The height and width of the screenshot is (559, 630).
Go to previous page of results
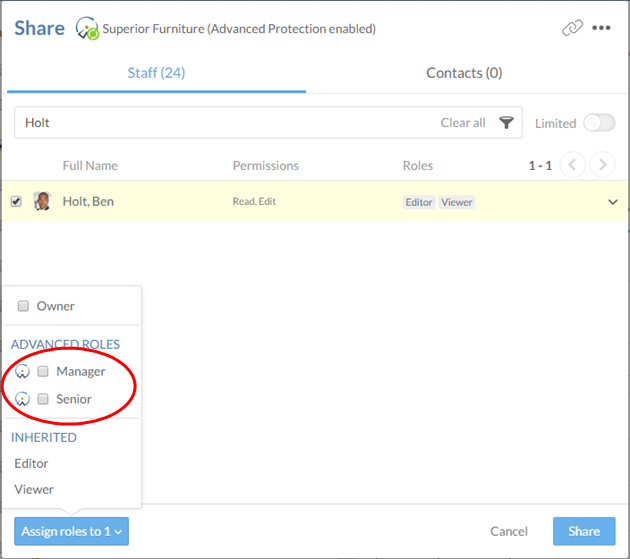tap(572, 165)
